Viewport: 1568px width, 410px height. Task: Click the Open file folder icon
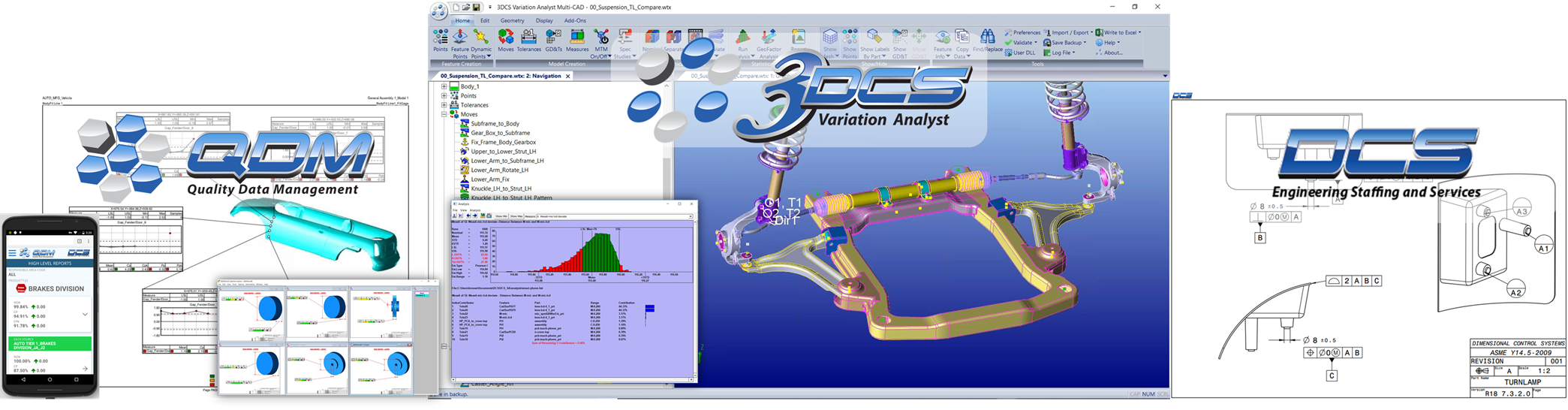point(466,8)
